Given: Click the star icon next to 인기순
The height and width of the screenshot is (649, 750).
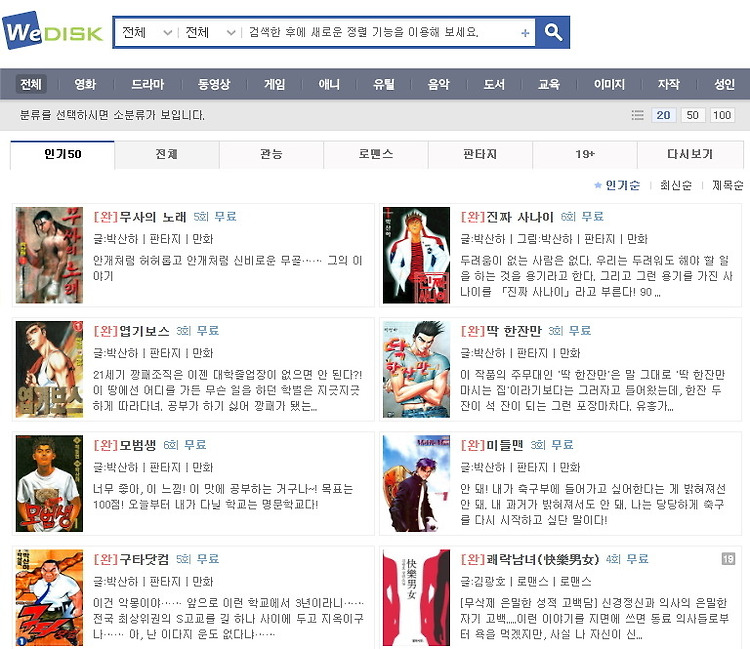Looking at the screenshot, I should click(x=597, y=185).
